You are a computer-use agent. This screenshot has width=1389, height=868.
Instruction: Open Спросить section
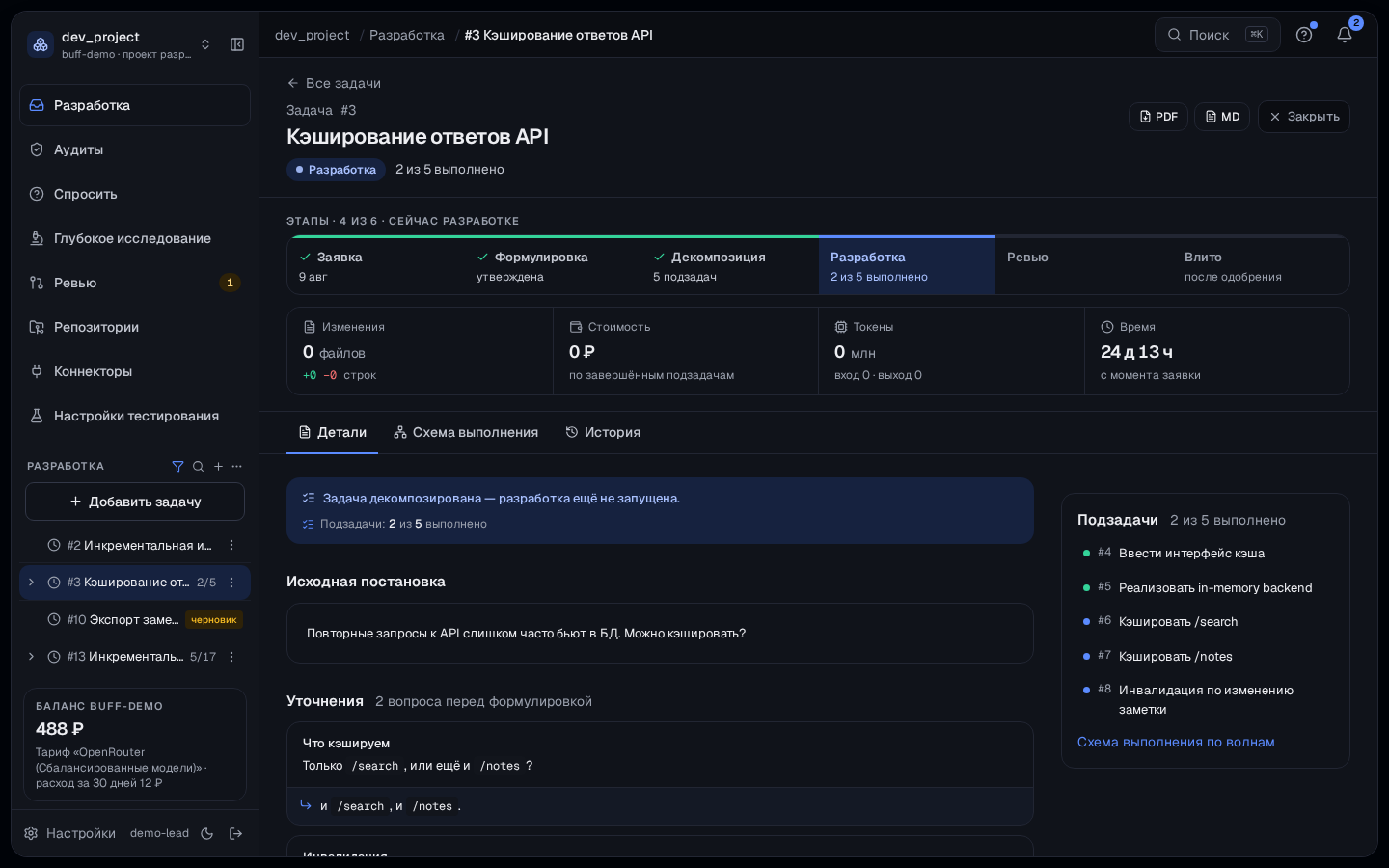pyautogui.click(x=135, y=194)
